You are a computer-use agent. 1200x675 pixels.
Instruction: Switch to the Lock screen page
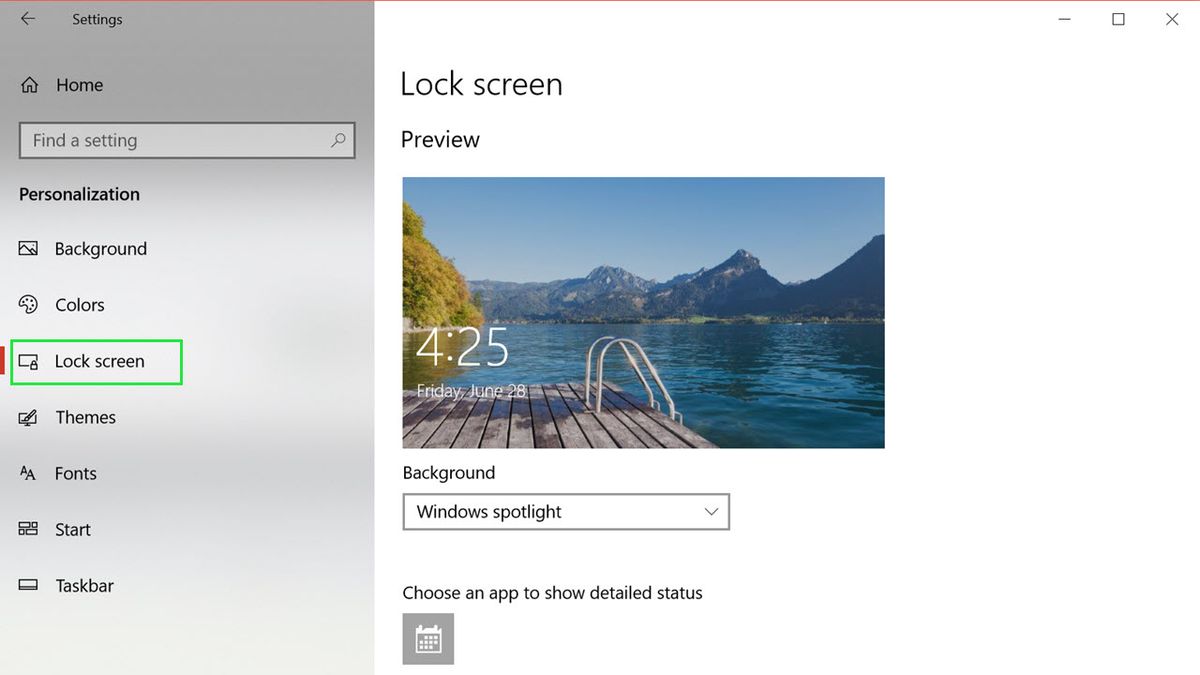[x=95, y=361]
